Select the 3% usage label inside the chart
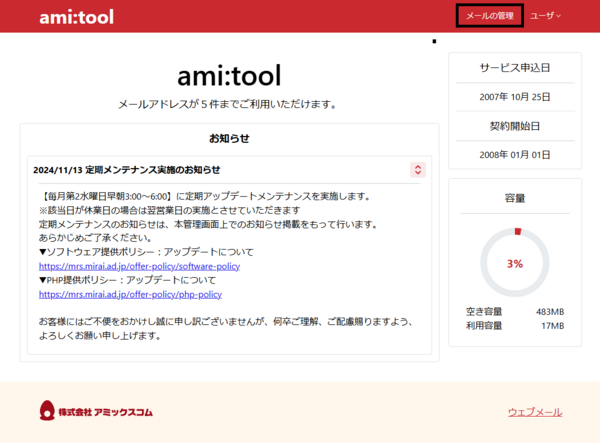Image resolution: width=600 pixels, height=443 pixels. 515,264
